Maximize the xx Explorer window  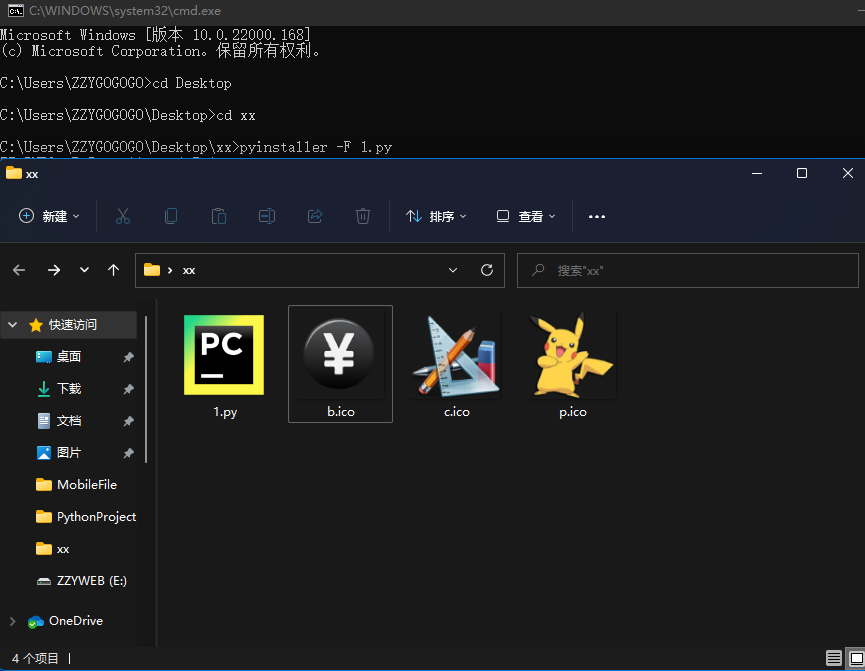pyautogui.click(x=802, y=173)
